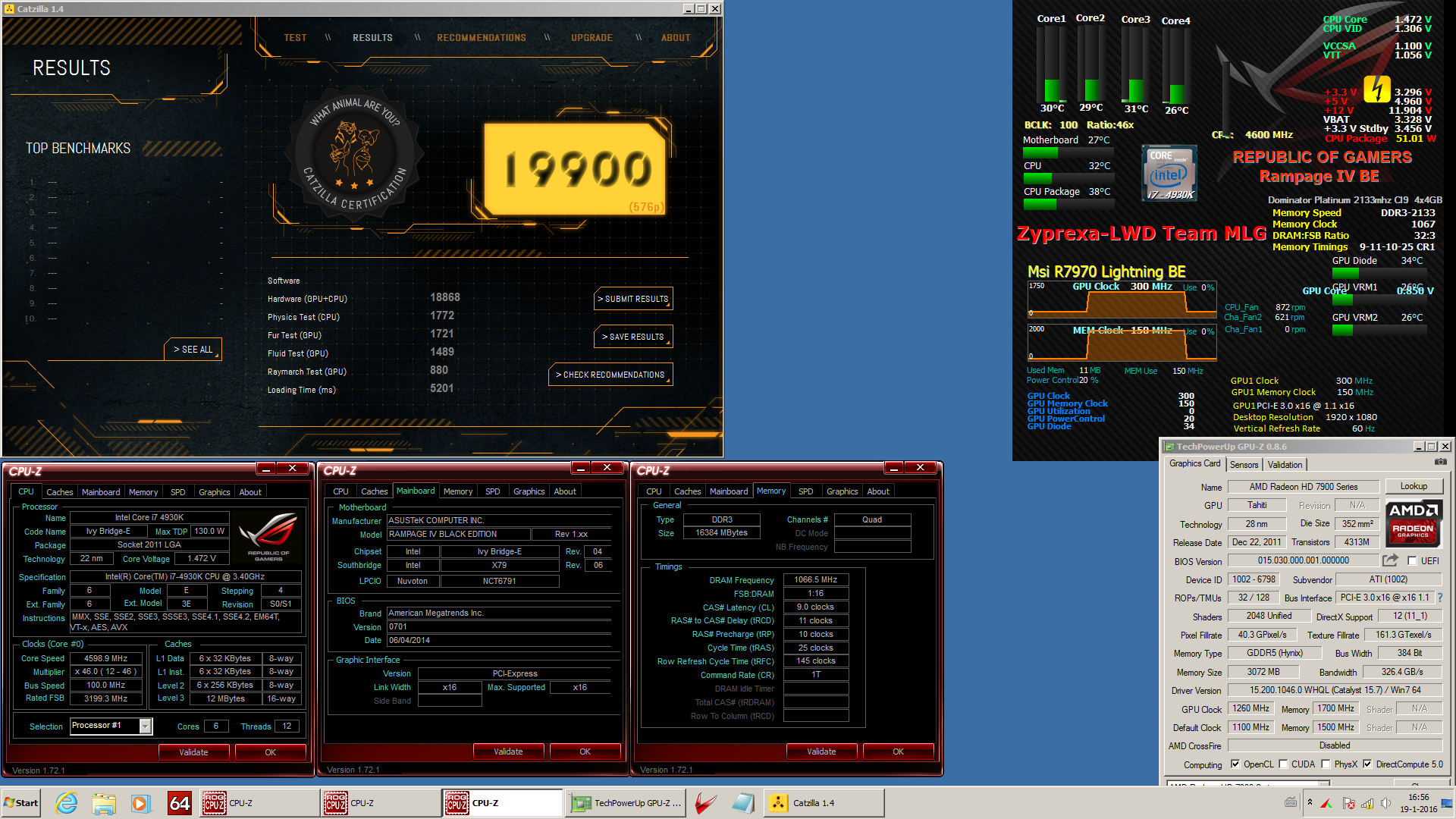Click the yellow lightning bolt power icon
This screenshot has width=1456, height=819.
pos(1376,89)
